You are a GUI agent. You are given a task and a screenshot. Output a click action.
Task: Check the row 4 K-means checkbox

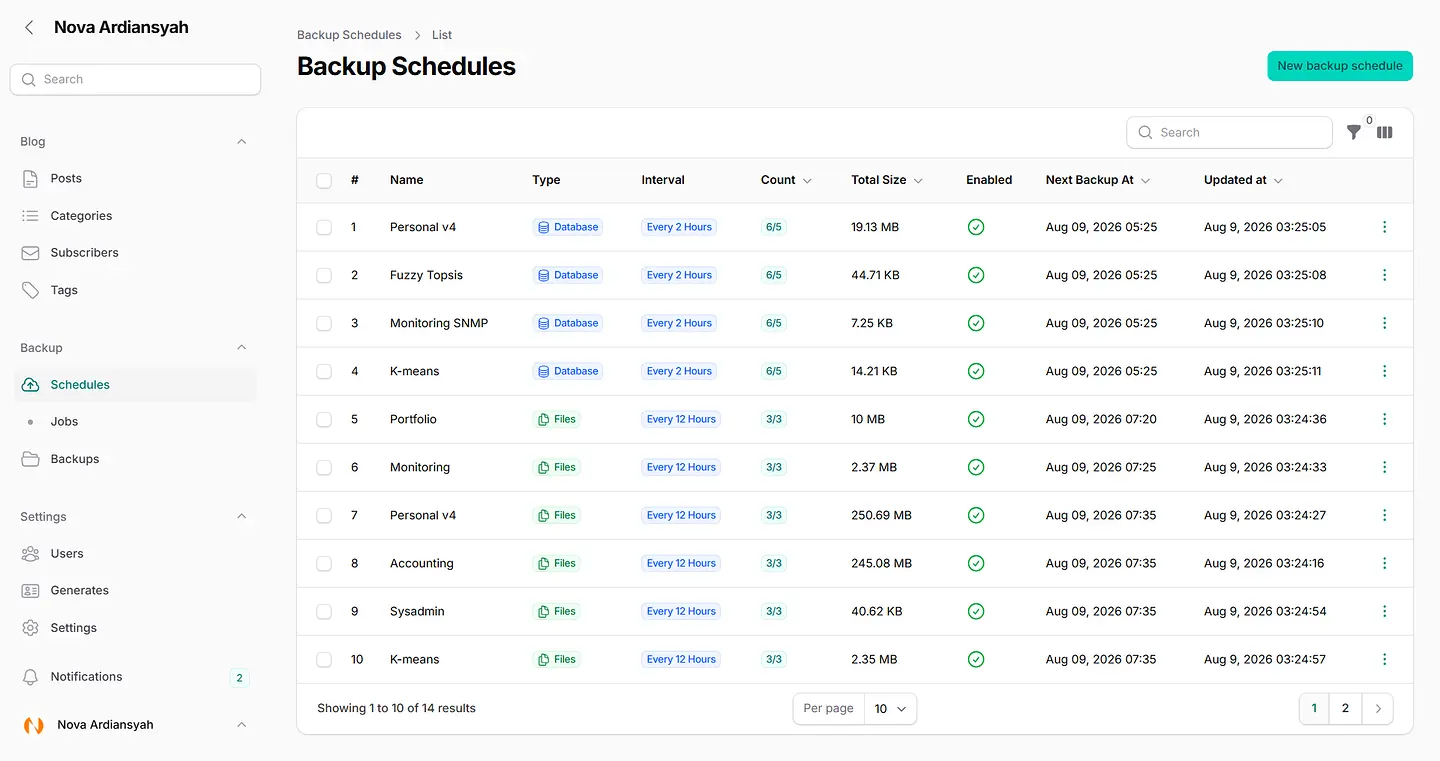(x=324, y=371)
